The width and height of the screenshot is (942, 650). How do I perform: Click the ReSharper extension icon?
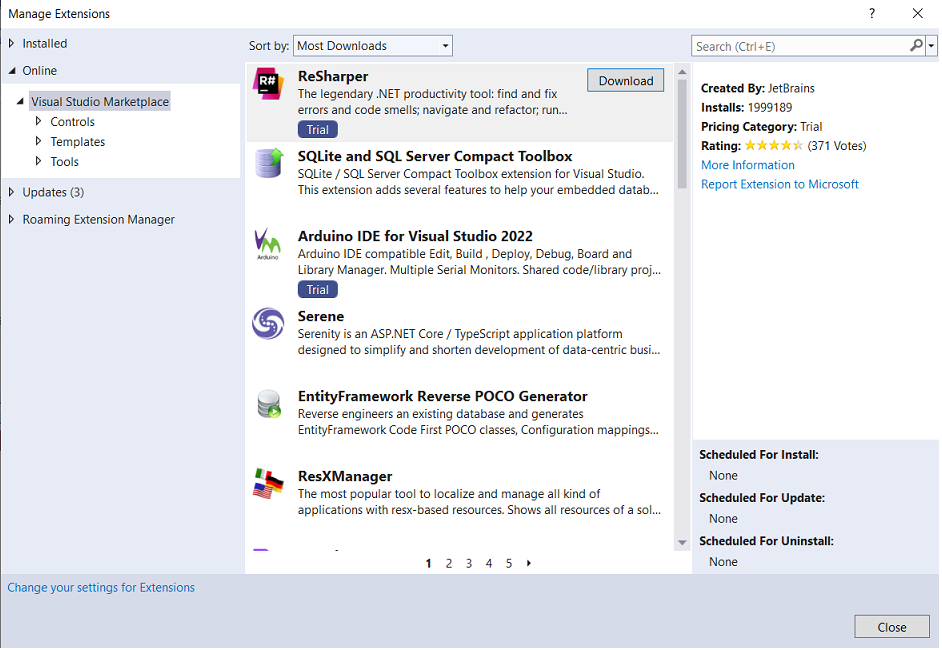click(267, 83)
